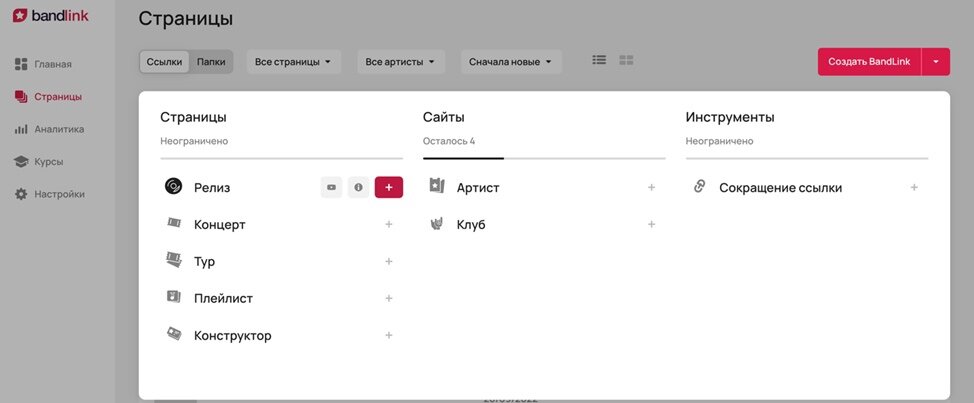Switch to the Папки tab
The height and width of the screenshot is (403, 974).
(x=211, y=62)
